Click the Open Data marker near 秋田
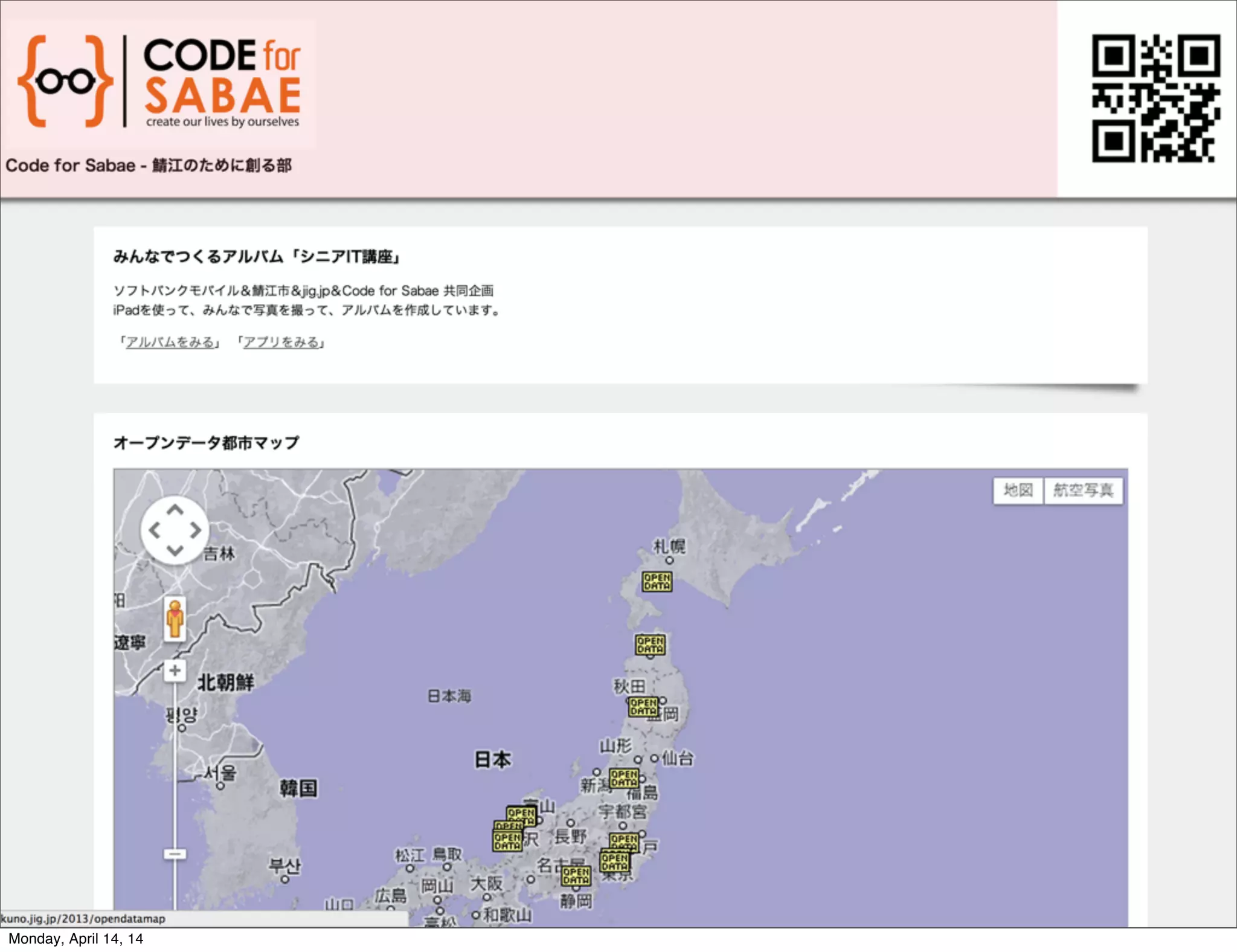This screenshot has height=952, width=1237. click(x=643, y=707)
